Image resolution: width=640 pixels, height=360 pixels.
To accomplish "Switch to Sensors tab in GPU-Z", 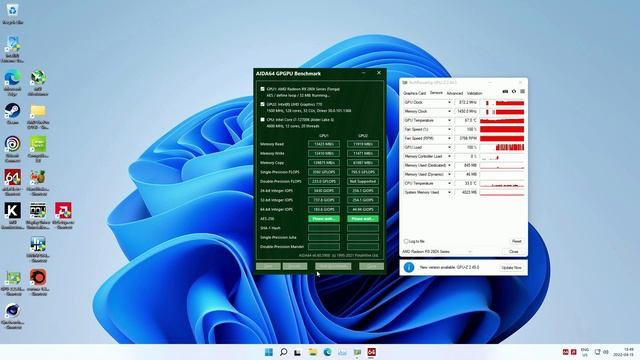I will [436, 93].
